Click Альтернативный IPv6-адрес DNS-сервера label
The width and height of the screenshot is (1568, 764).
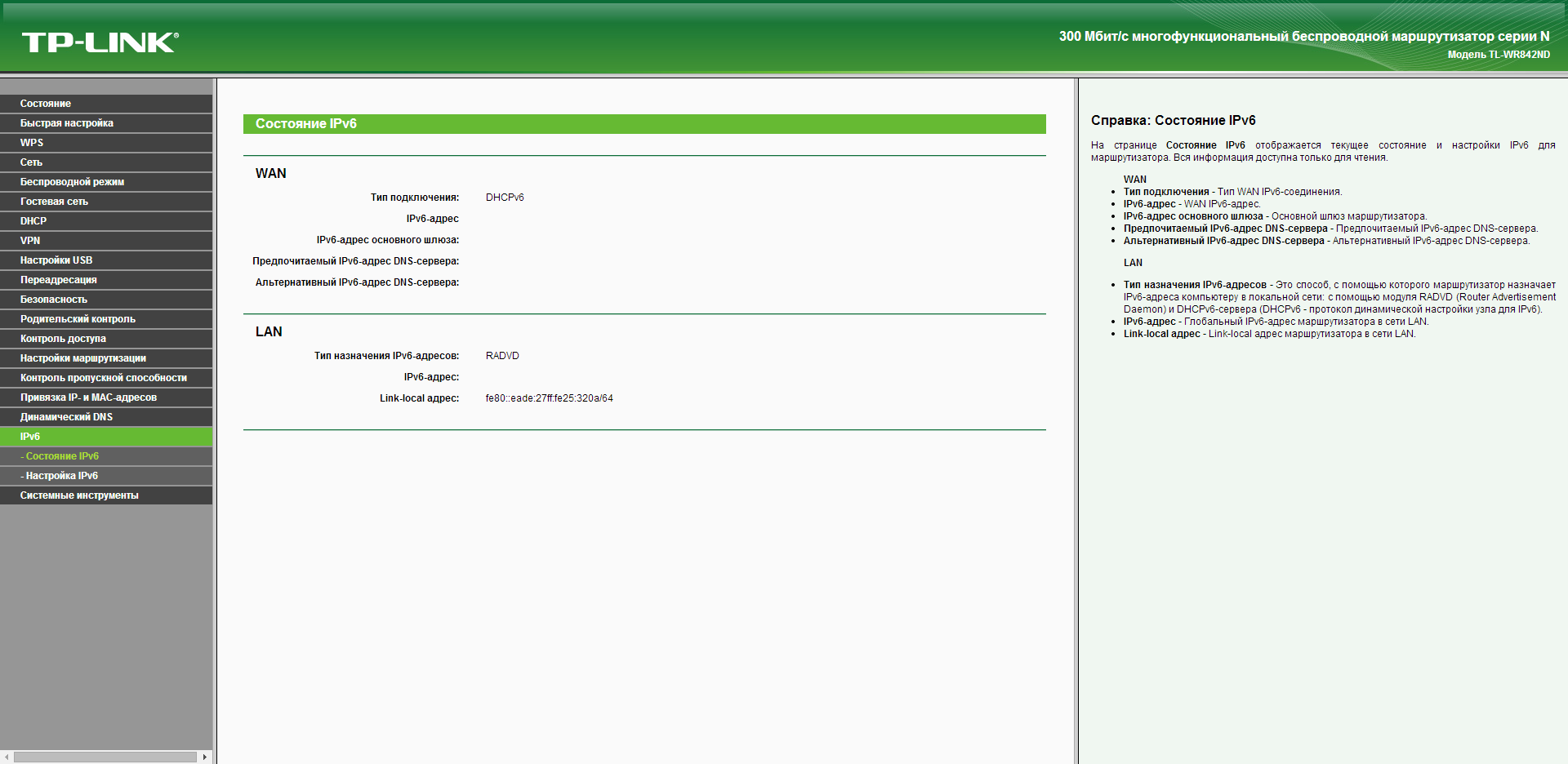click(x=358, y=282)
